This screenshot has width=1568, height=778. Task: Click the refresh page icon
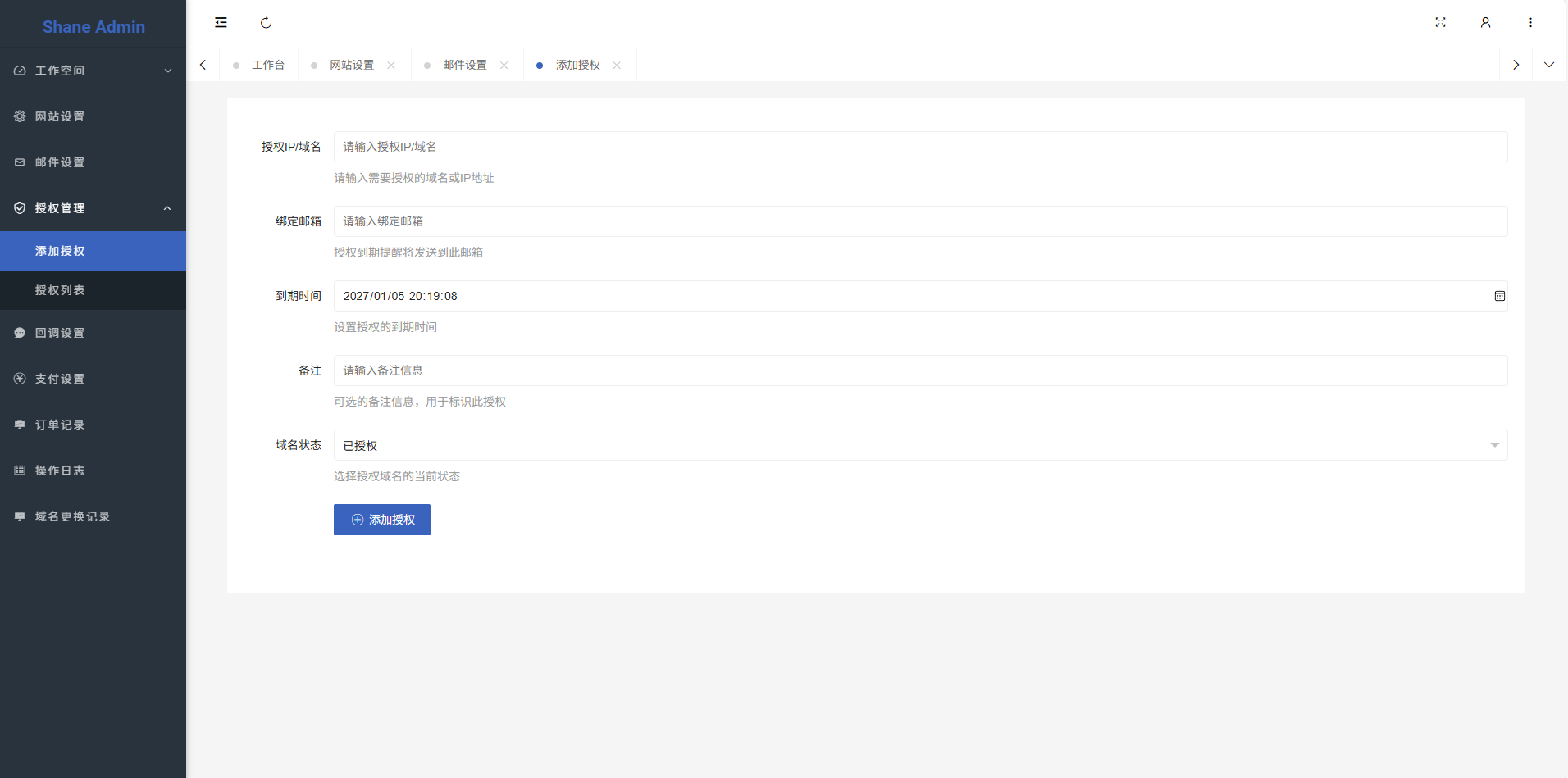point(266,23)
